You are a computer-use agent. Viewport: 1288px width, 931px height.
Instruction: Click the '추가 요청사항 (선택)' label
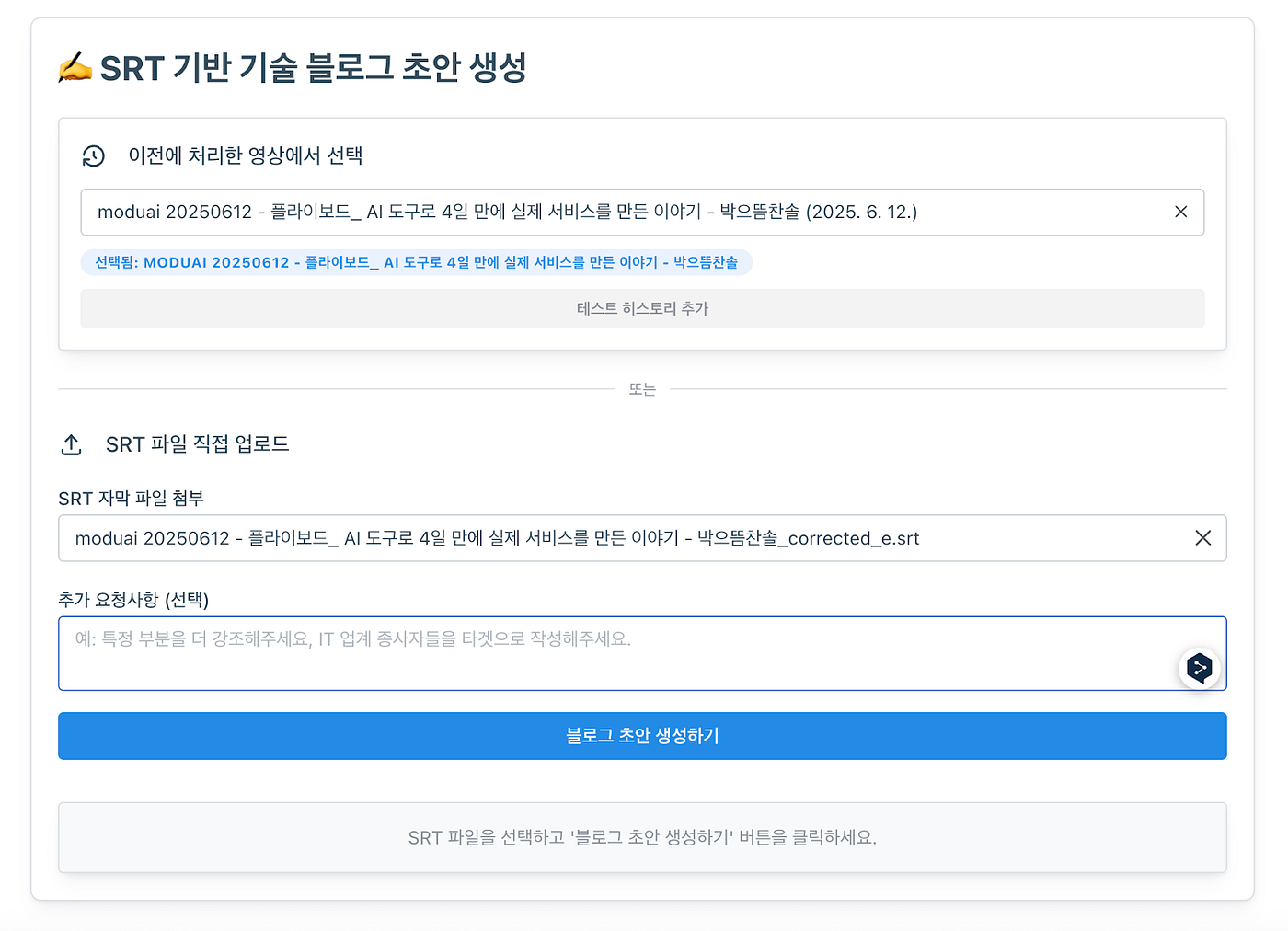click(x=133, y=600)
